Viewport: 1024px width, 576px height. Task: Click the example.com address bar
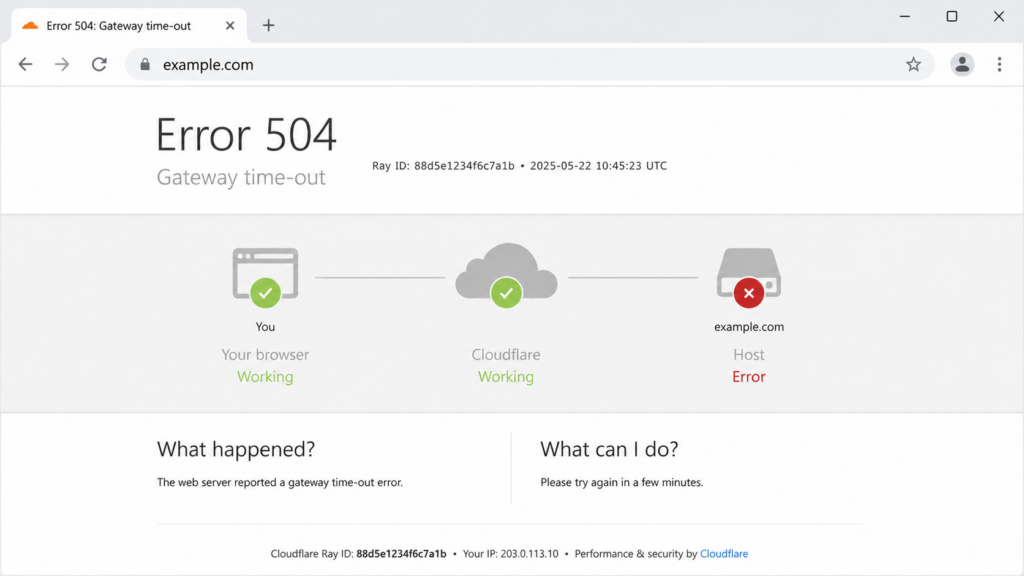click(x=529, y=64)
